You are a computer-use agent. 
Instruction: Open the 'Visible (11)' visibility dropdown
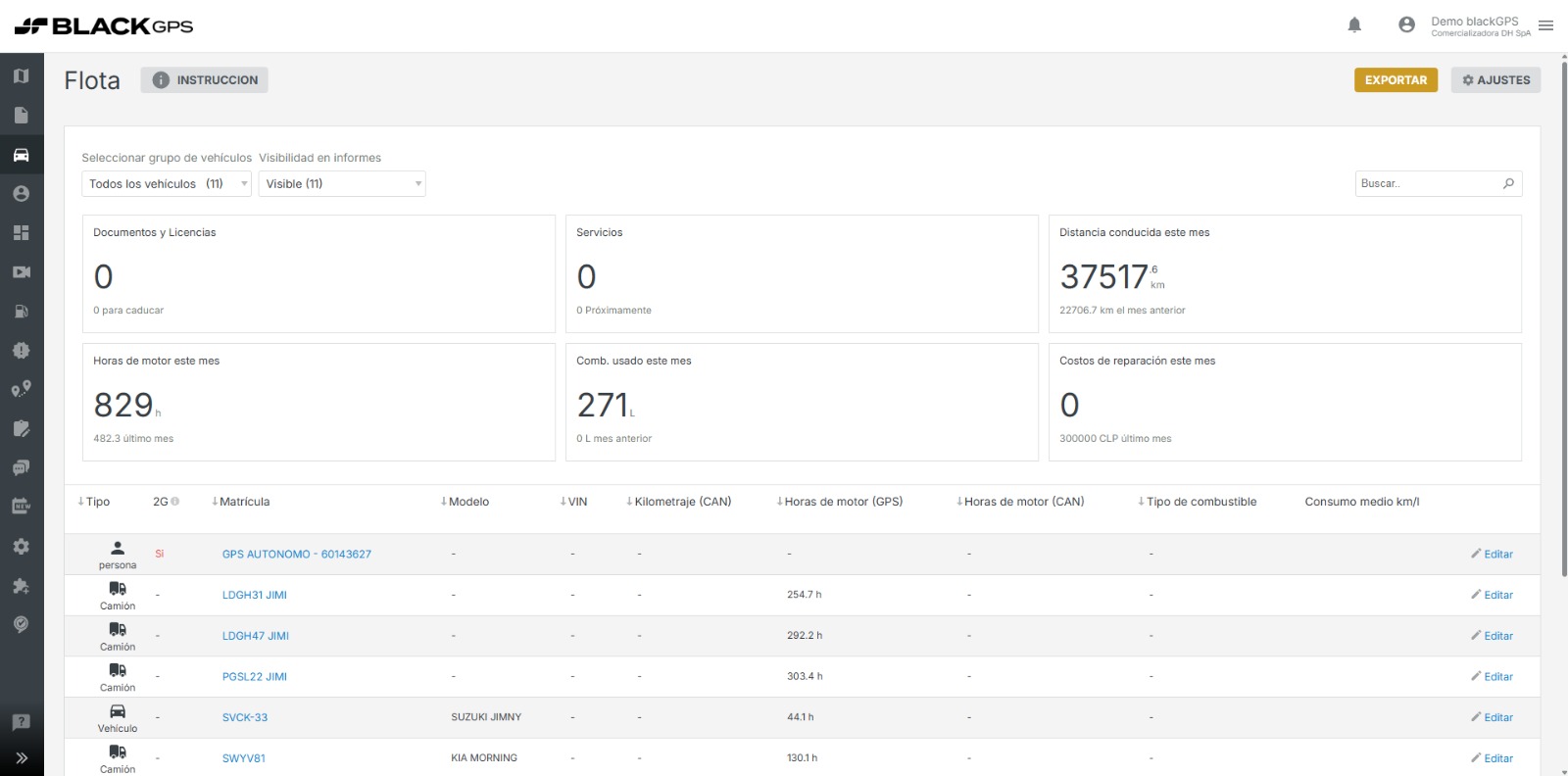pyautogui.click(x=342, y=184)
